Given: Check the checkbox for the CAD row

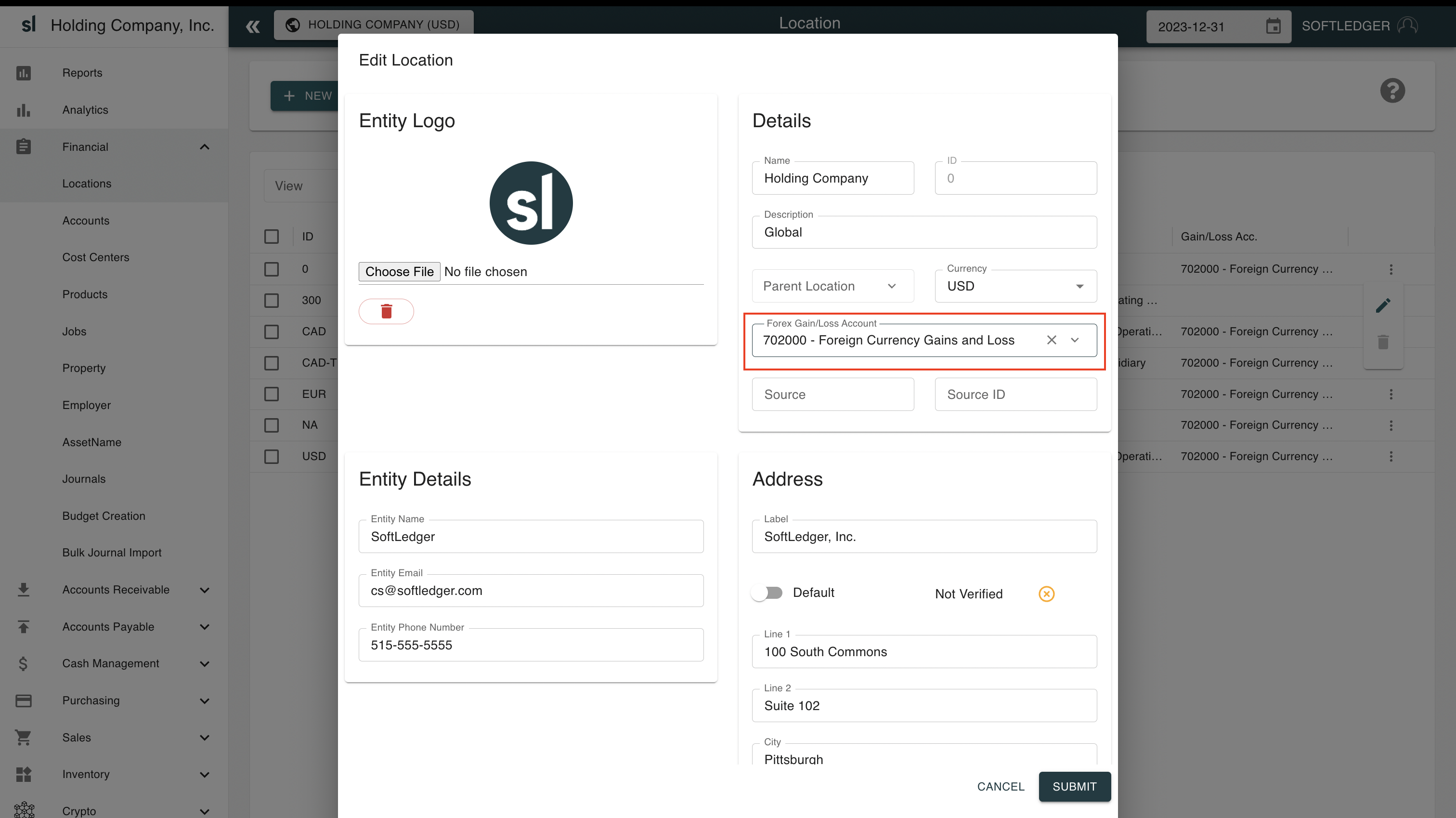Looking at the screenshot, I should (271, 331).
